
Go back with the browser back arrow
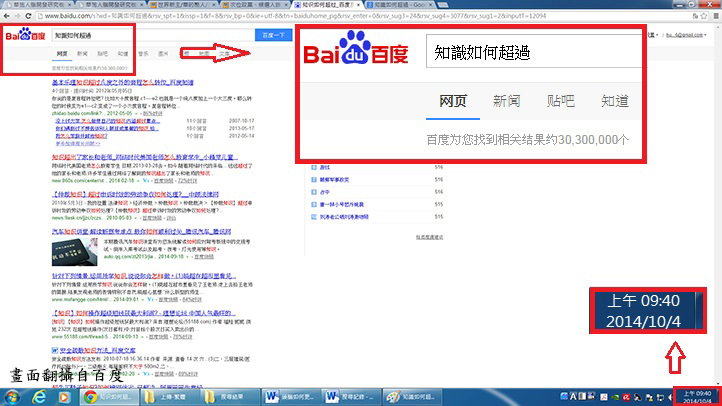[6, 16]
